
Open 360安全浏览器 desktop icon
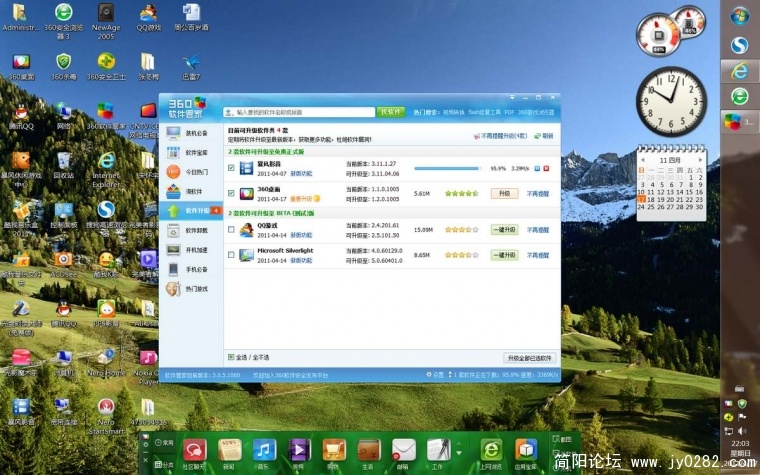63,20
